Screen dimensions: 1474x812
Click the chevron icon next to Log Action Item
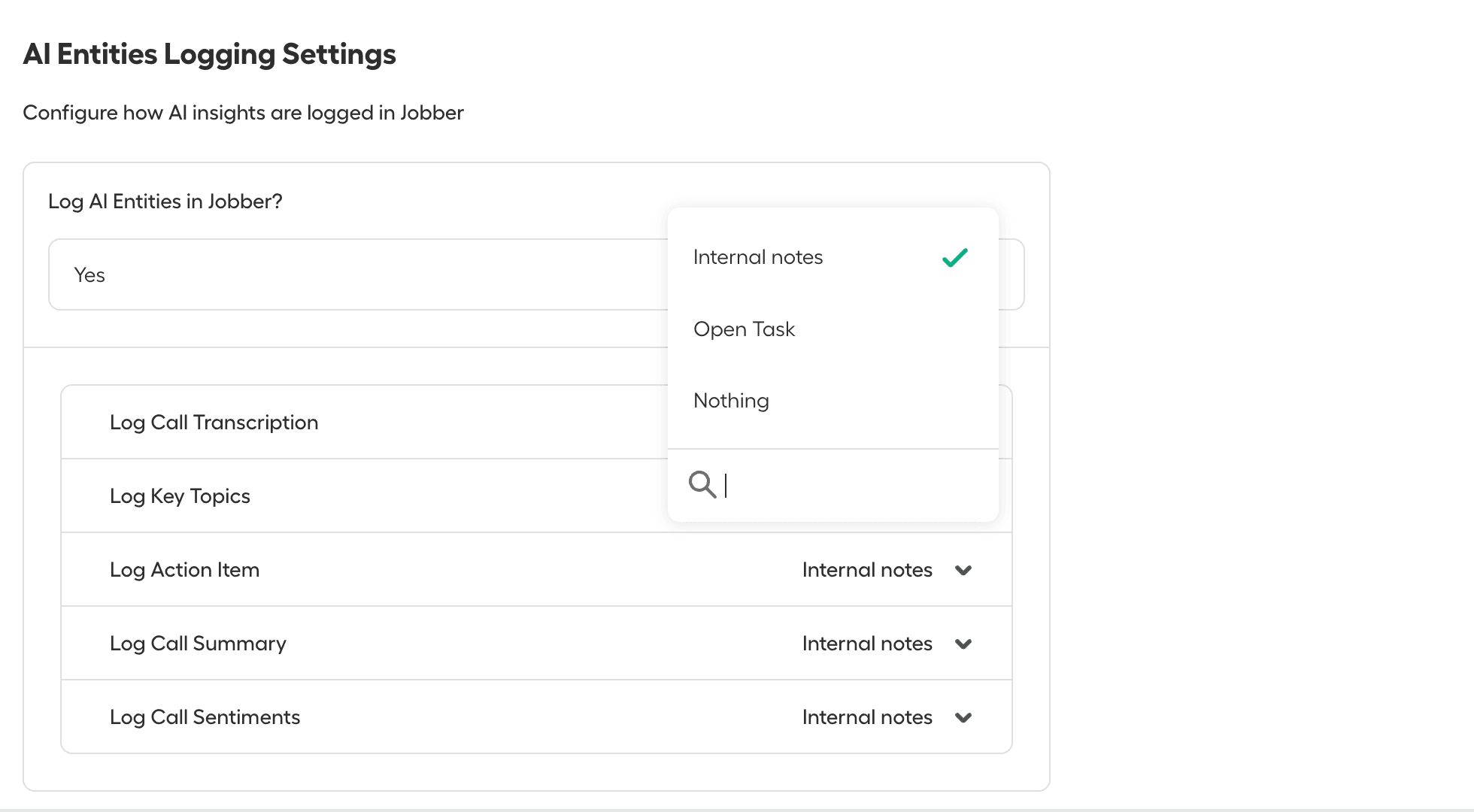[x=963, y=570]
